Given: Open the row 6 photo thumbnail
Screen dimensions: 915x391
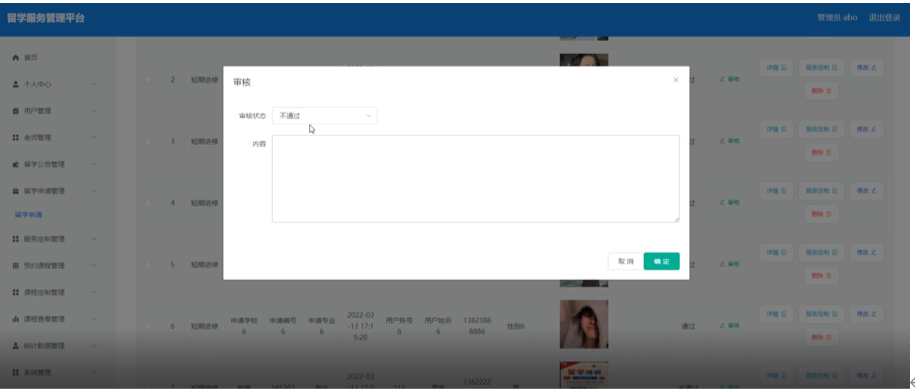Looking at the screenshot, I should click(x=584, y=324).
